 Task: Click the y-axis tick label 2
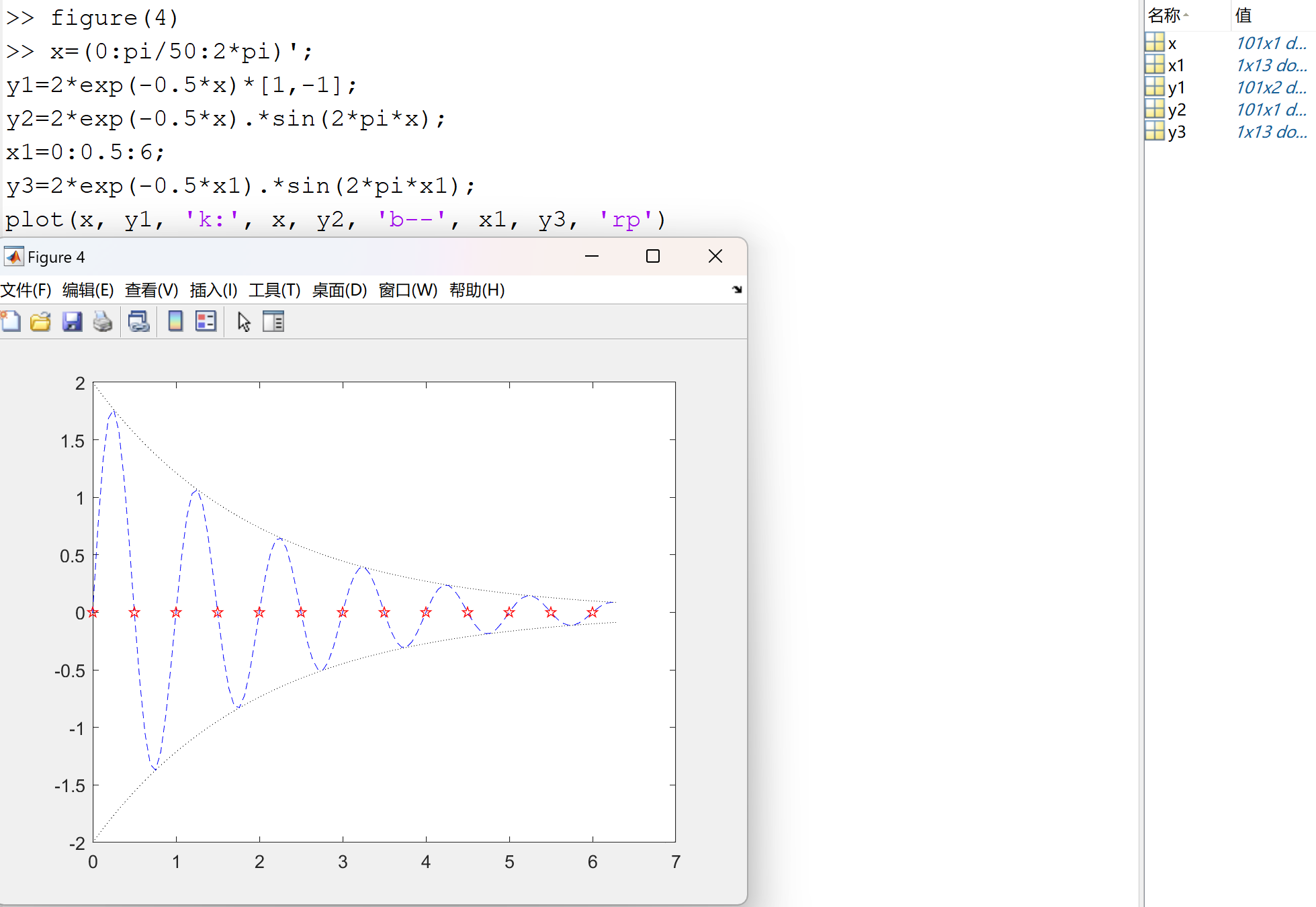[x=80, y=384]
